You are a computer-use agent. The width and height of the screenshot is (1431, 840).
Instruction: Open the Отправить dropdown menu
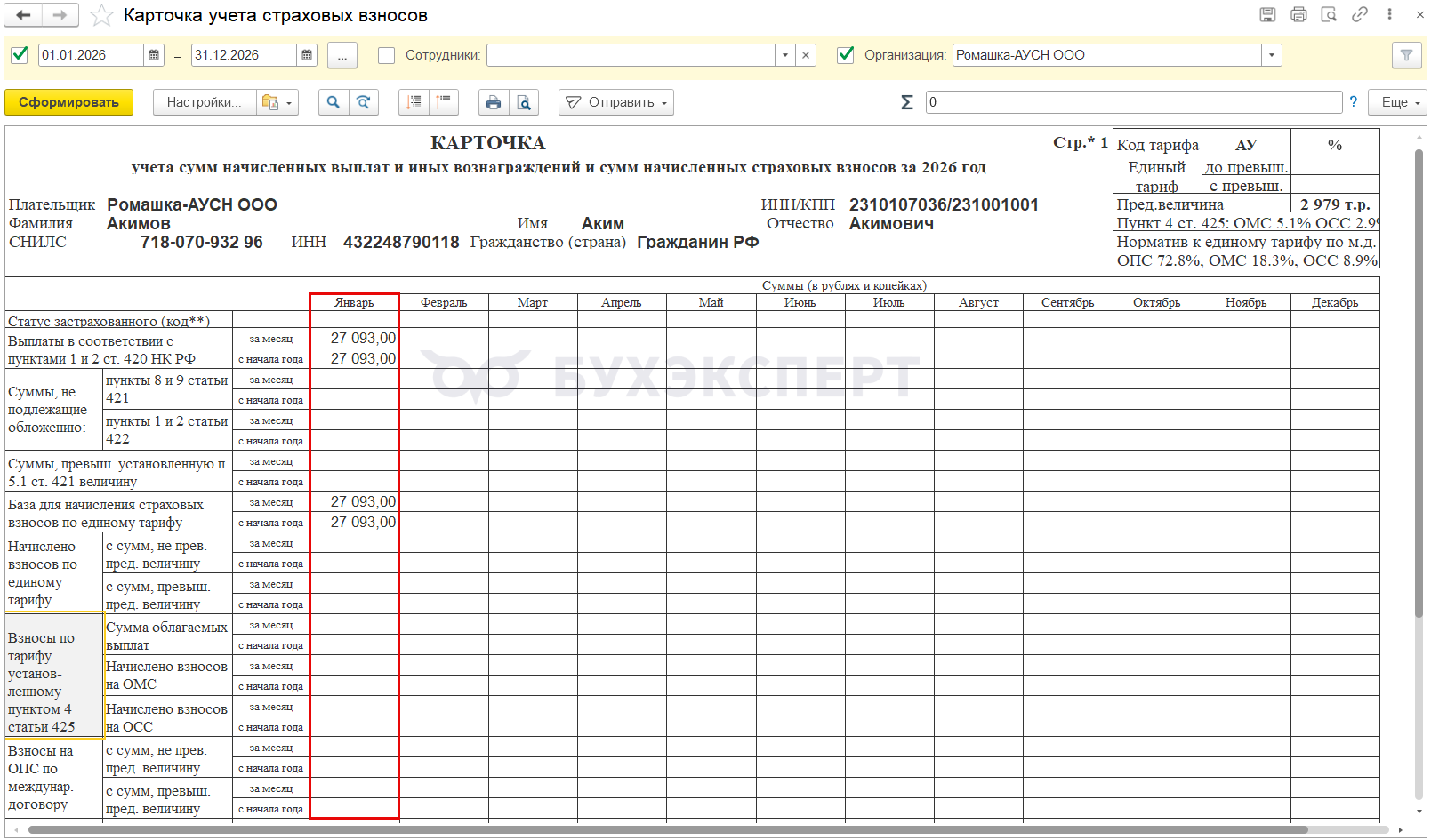(x=616, y=102)
